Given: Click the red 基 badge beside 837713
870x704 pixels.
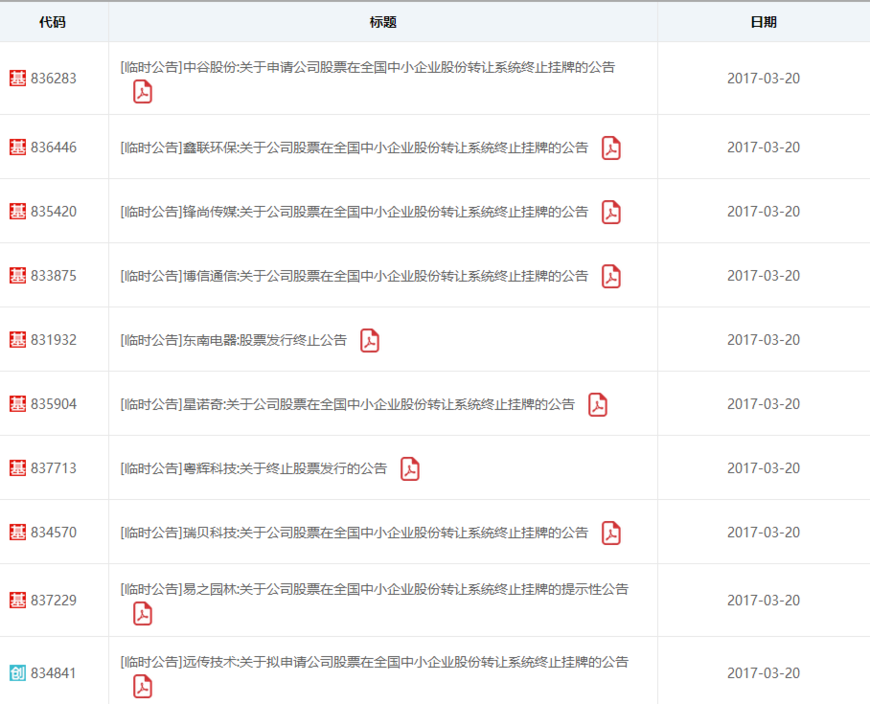Looking at the screenshot, I should (x=18, y=468).
